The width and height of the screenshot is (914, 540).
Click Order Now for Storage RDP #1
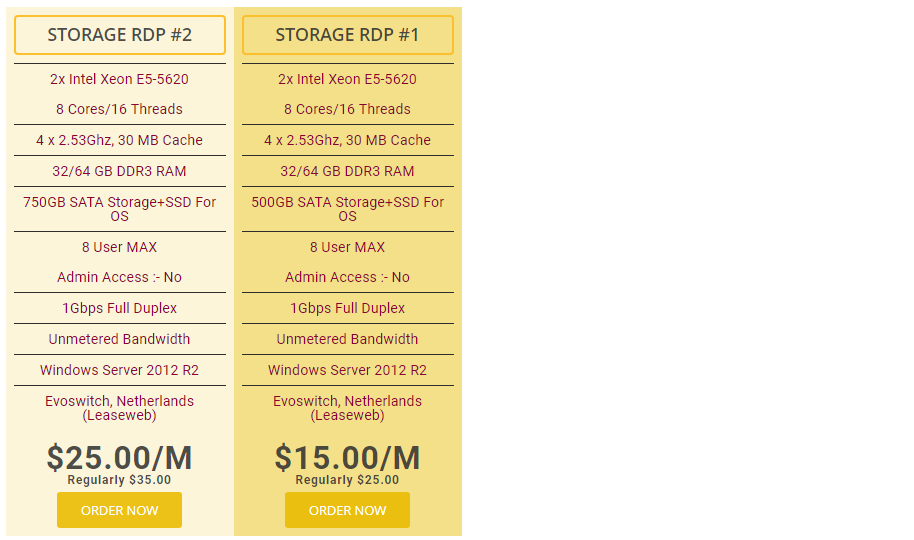coord(347,510)
